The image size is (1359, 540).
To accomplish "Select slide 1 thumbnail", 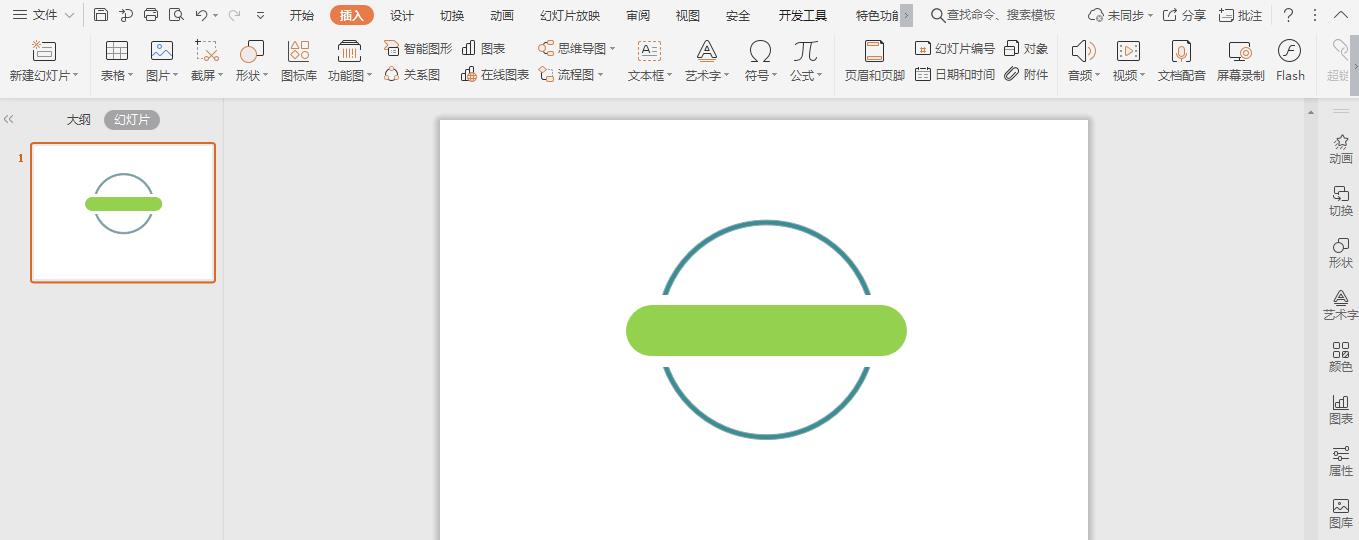I will (x=123, y=212).
